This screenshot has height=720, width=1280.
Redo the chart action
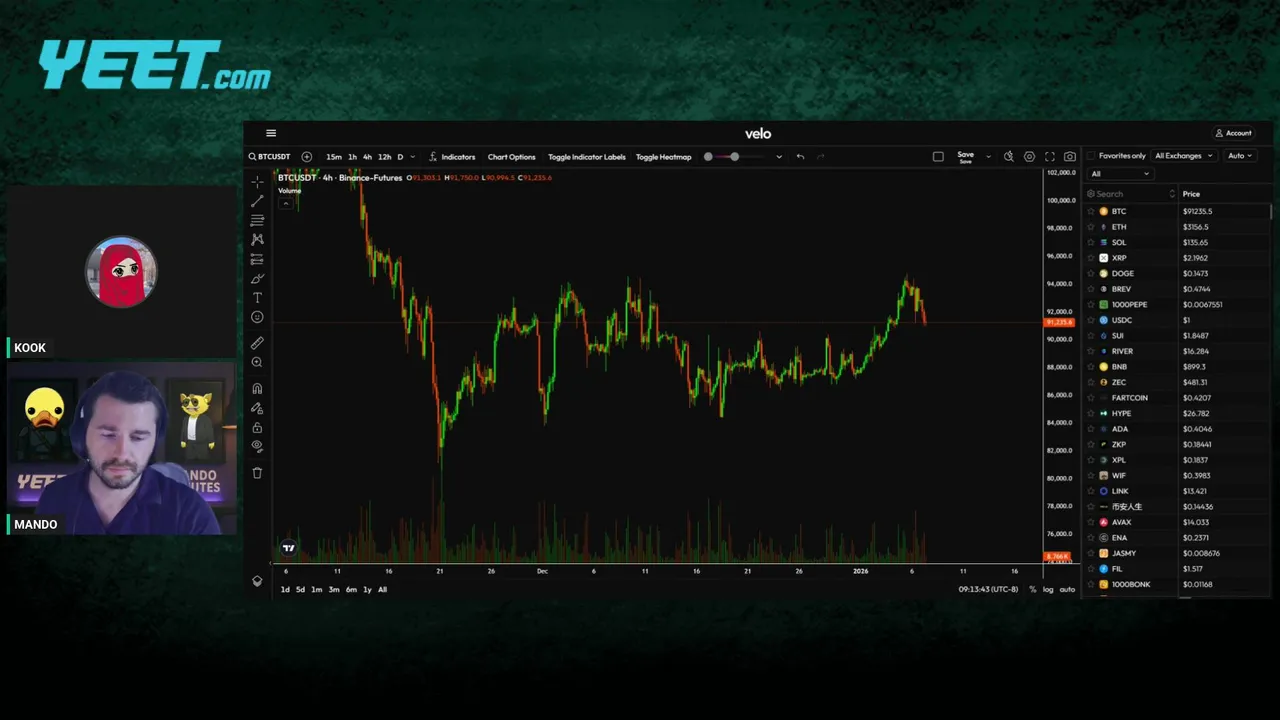821,157
